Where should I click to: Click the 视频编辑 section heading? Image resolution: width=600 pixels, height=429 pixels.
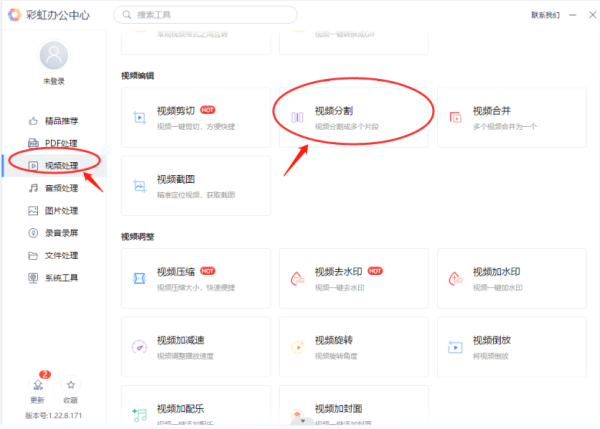[x=137, y=76]
